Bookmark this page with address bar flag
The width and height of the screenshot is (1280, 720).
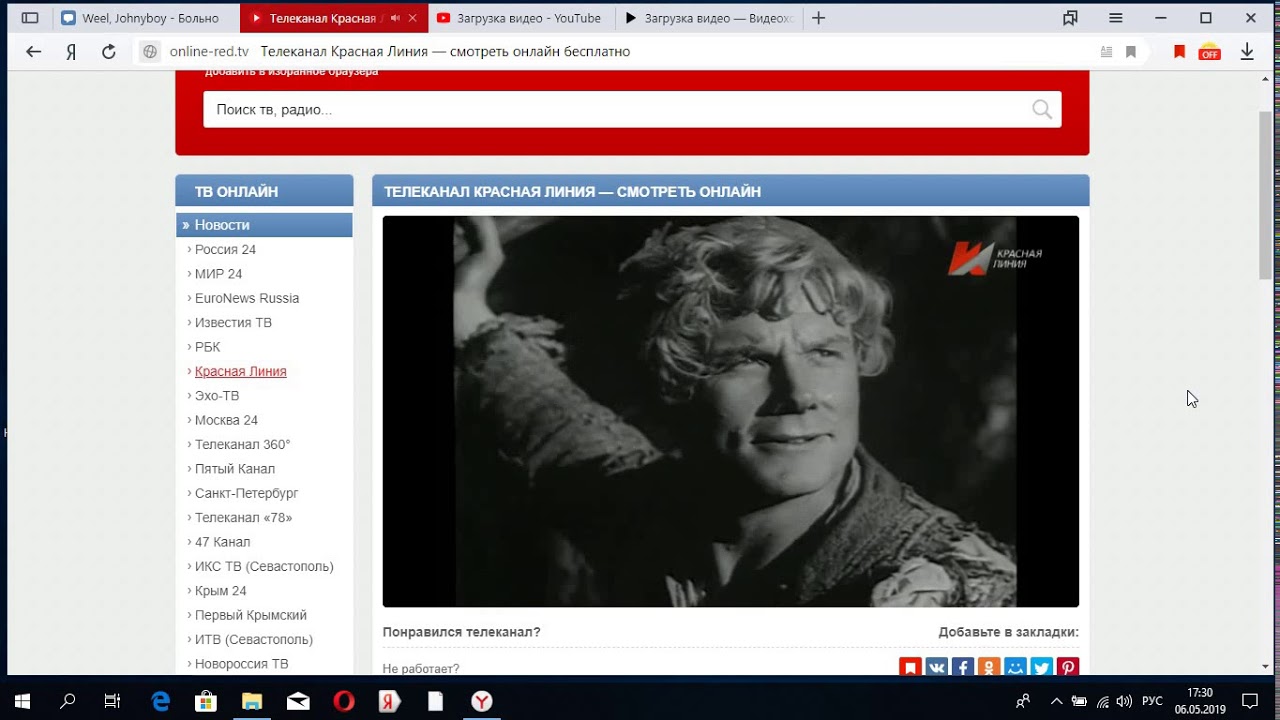(1131, 52)
